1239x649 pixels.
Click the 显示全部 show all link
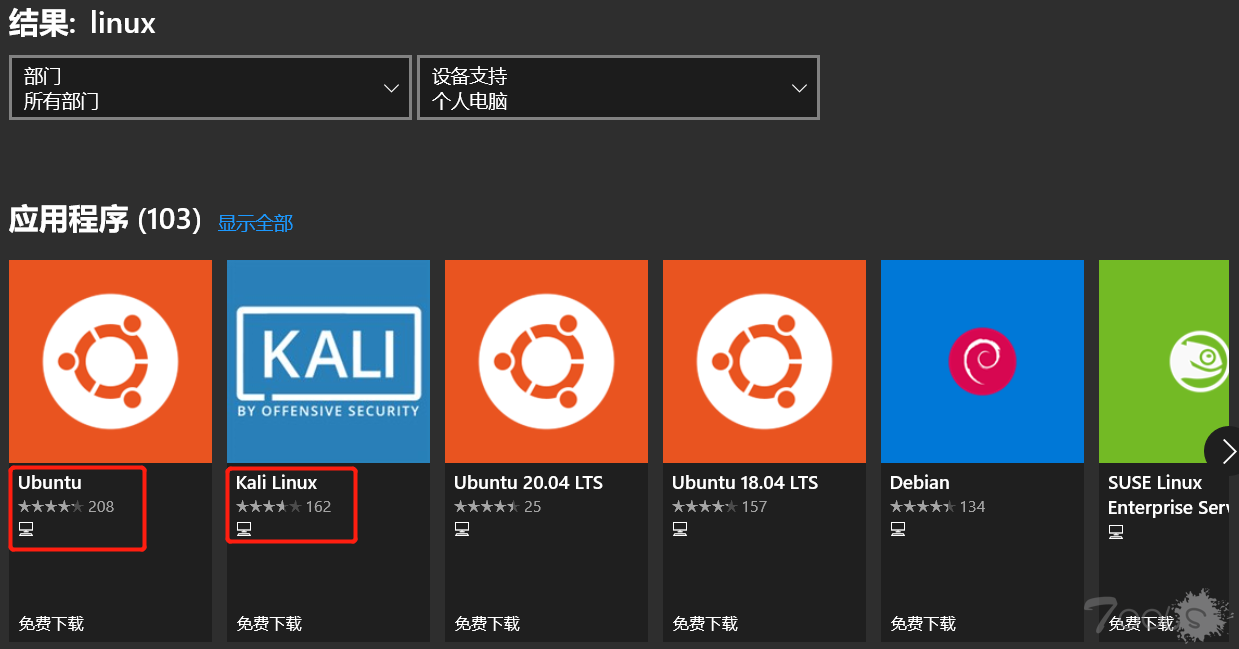point(255,223)
